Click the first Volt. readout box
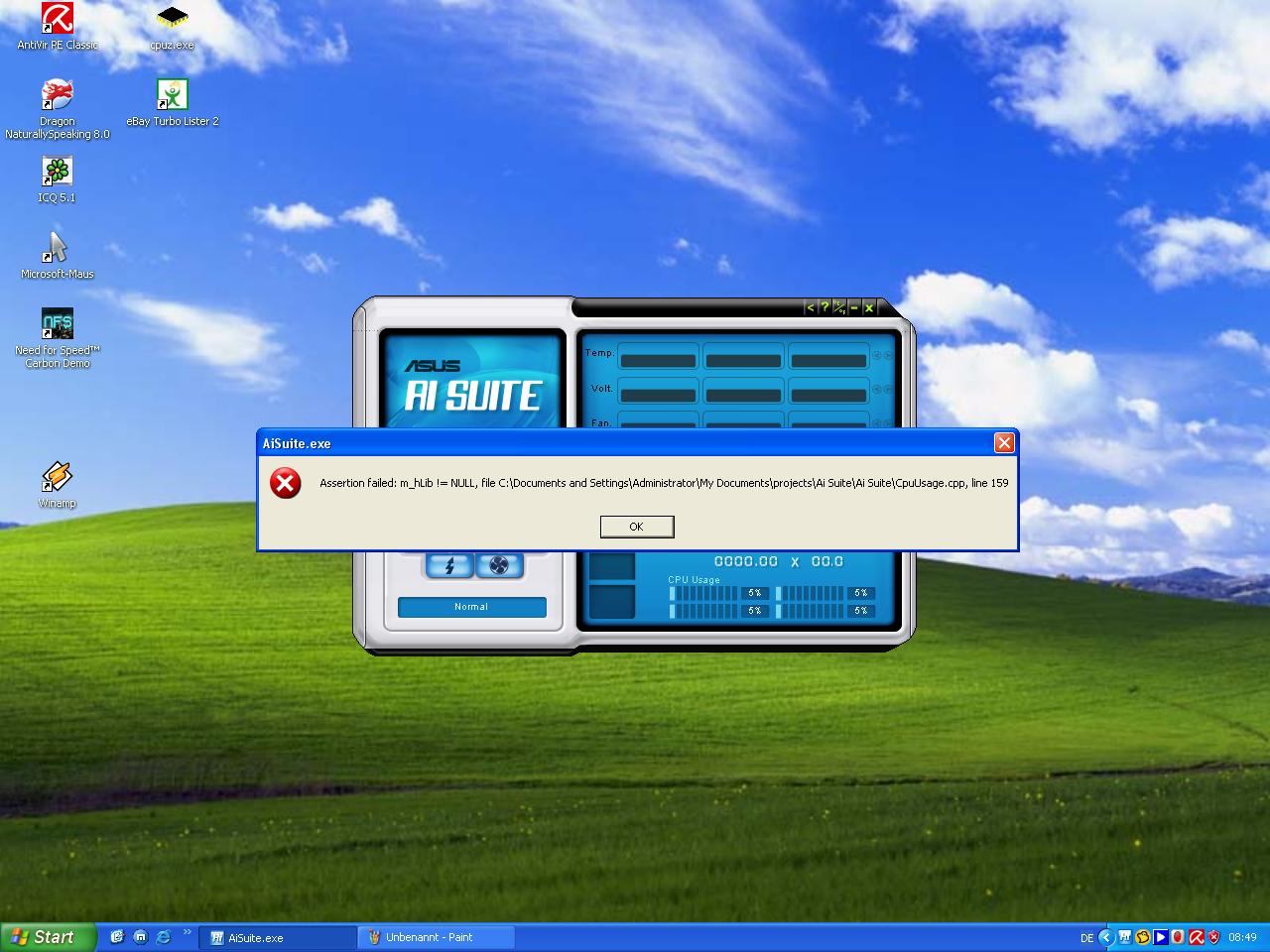 pyautogui.click(x=658, y=393)
